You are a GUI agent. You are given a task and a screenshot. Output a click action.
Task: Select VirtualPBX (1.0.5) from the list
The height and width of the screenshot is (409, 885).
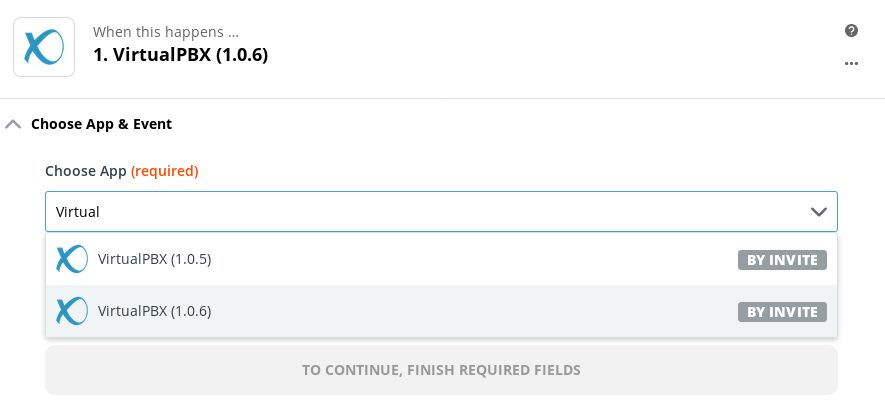tap(155, 260)
